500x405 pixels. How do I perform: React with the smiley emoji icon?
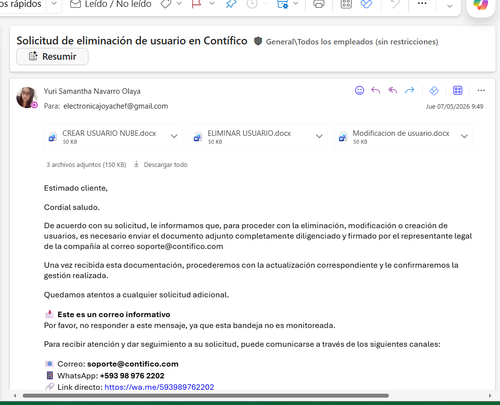(359, 90)
